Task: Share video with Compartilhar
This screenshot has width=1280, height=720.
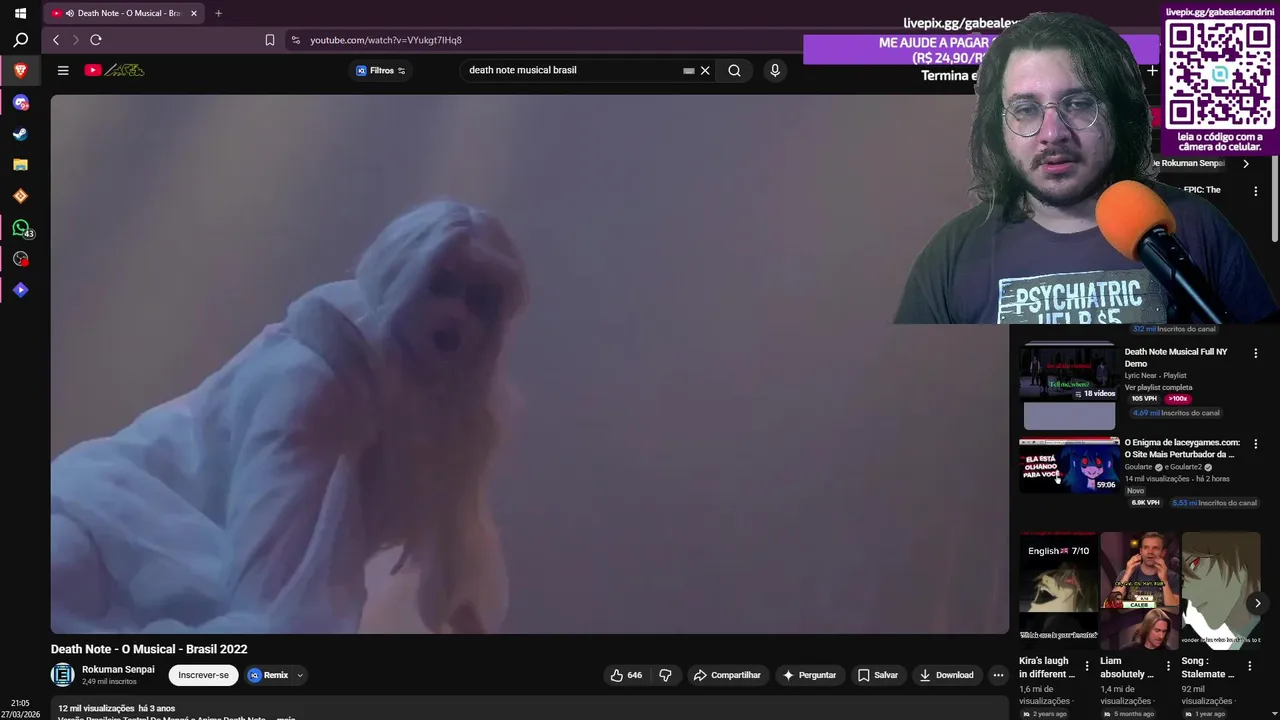Action: coord(727,675)
